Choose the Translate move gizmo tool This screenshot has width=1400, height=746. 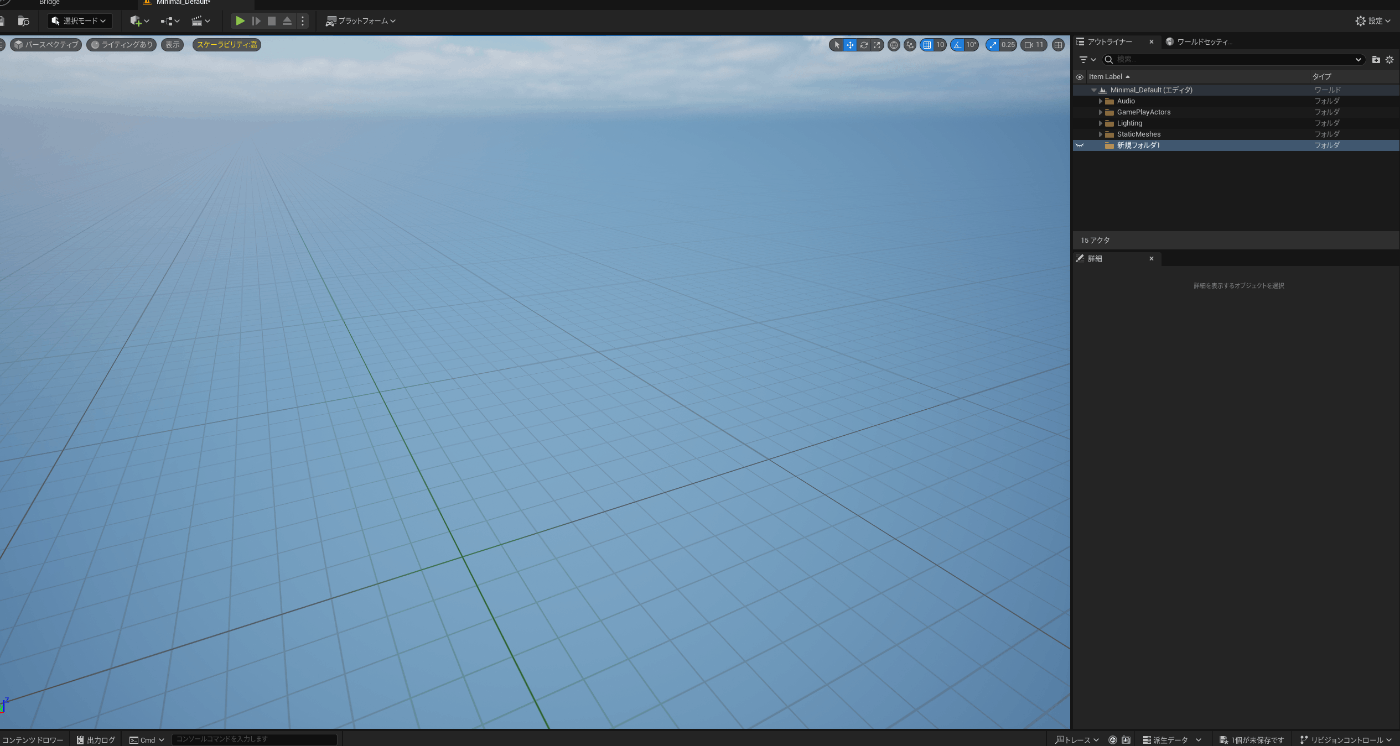(x=850, y=44)
